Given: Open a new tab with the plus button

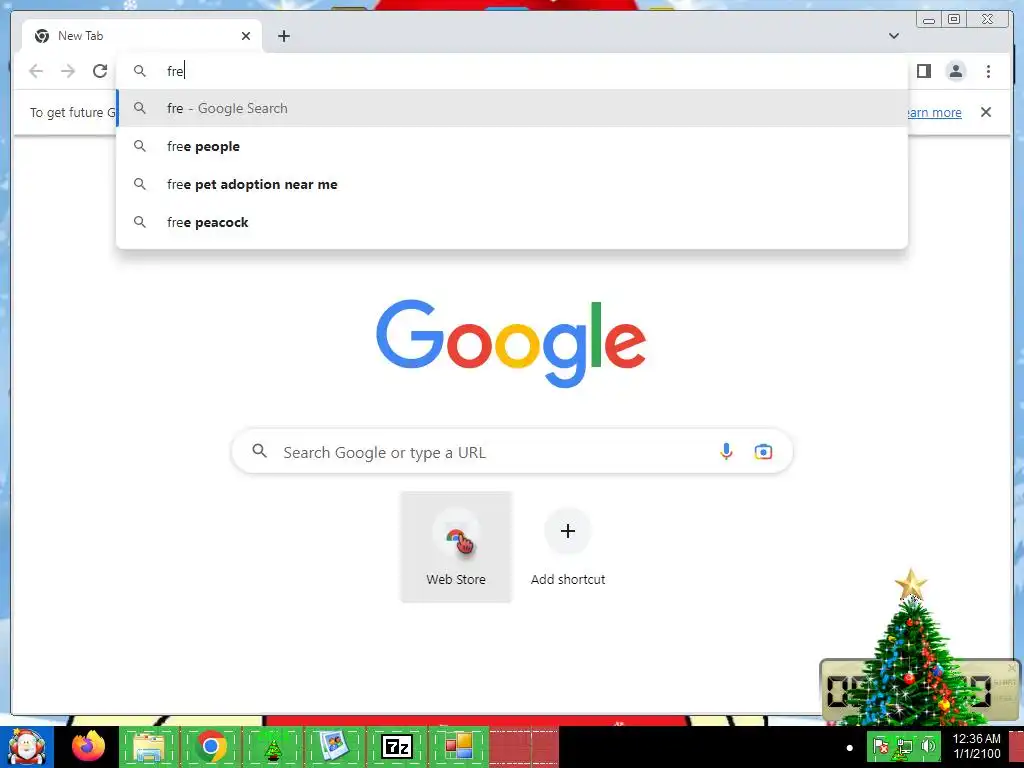Looking at the screenshot, I should pos(283,36).
